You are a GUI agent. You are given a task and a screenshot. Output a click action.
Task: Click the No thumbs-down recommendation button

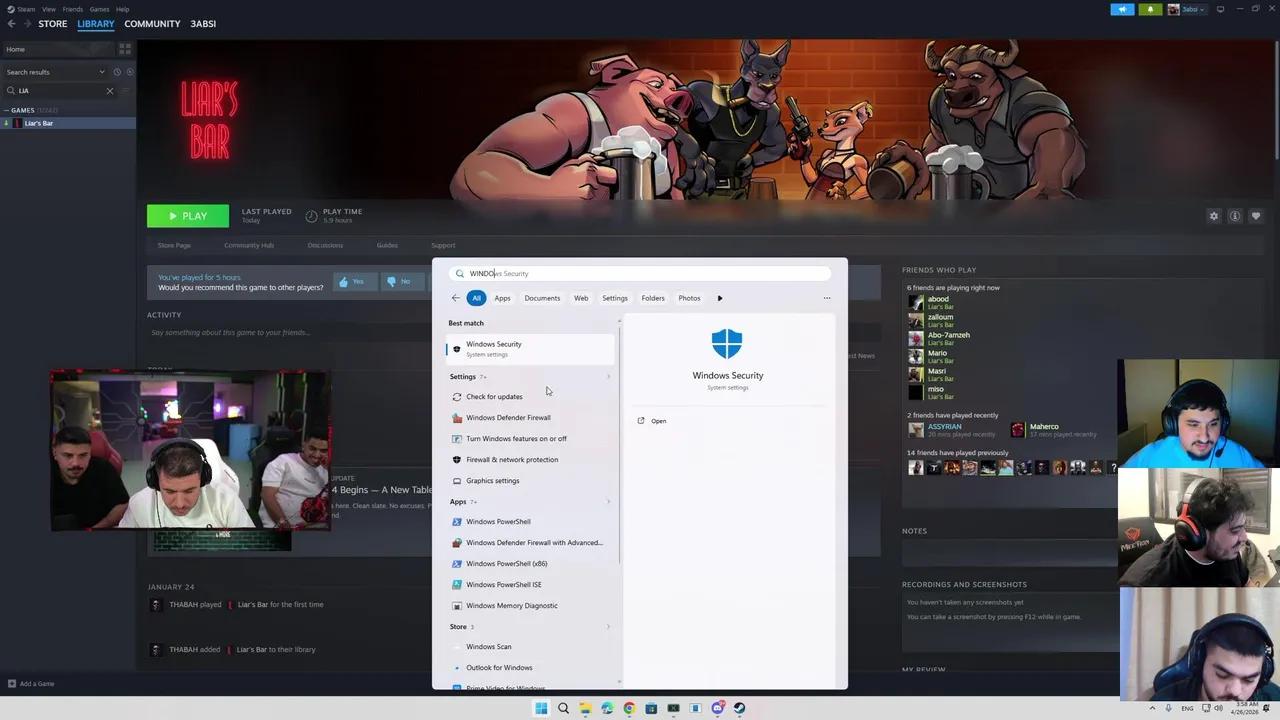(402, 282)
